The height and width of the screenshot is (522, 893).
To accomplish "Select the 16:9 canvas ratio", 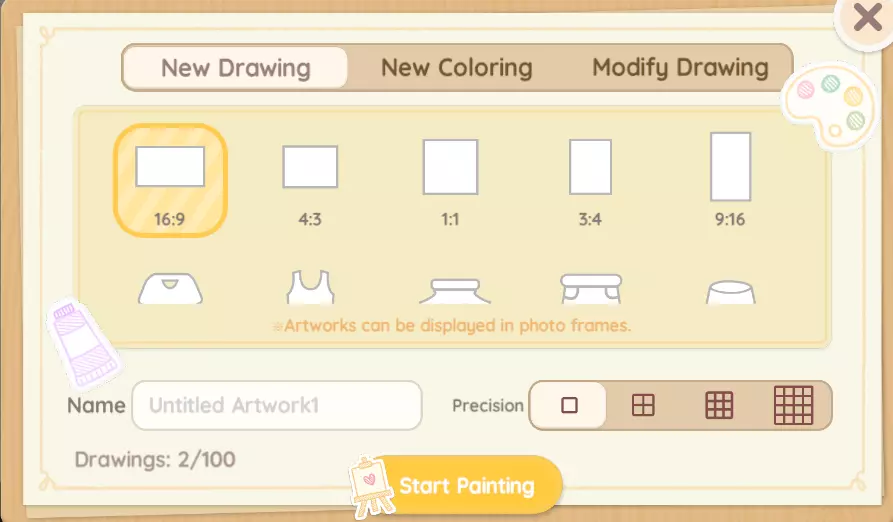I will tap(170, 180).
